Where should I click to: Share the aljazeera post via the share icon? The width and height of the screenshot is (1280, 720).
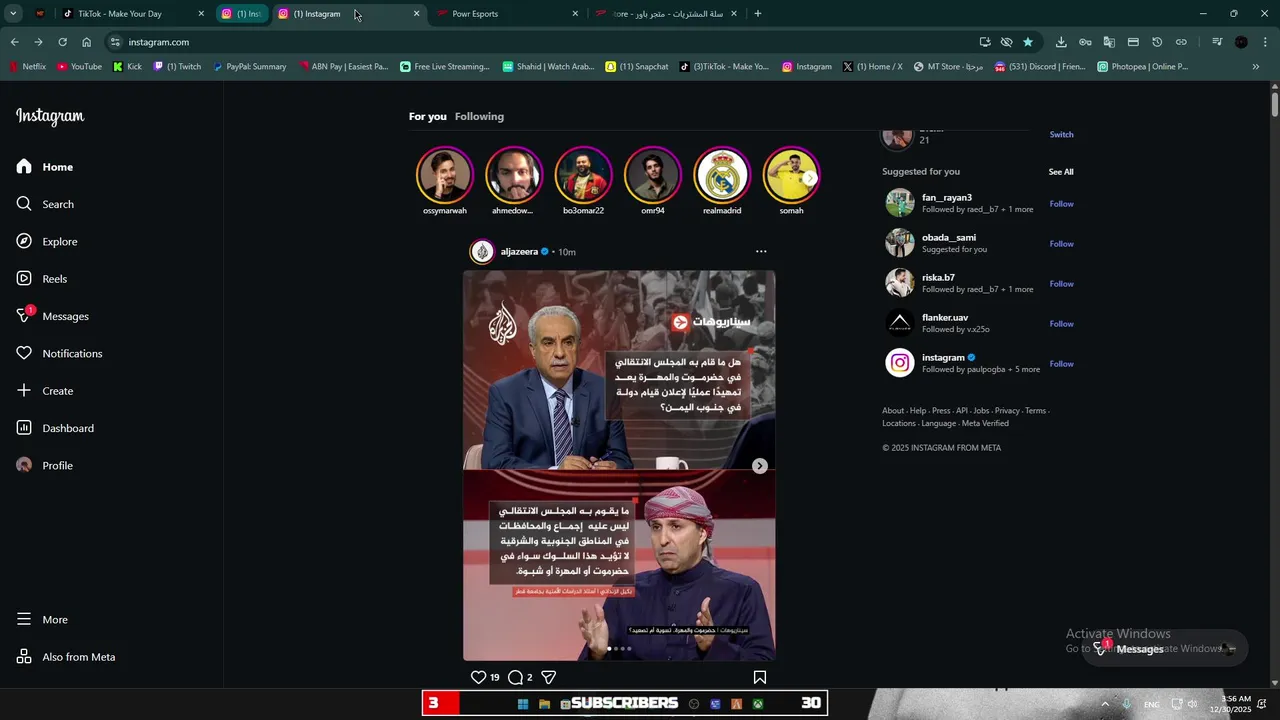click(x=548, y=677)
